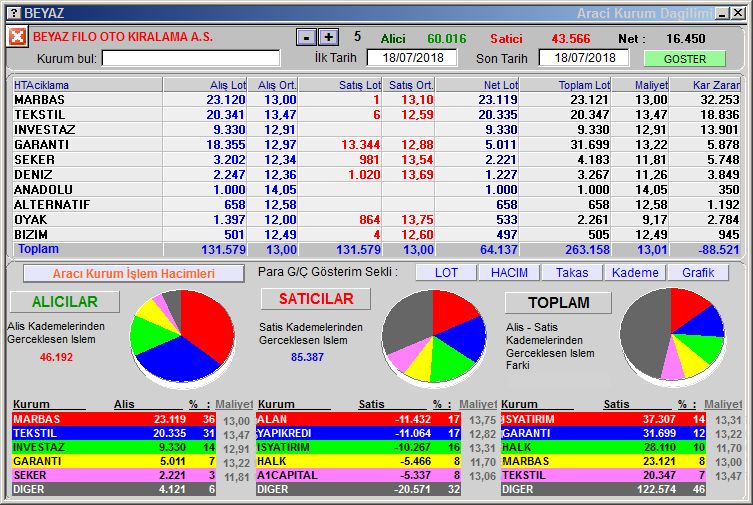Click GARANTI row showing 31.699 in total list
Viewport: 753px width, 505px height.
pyautogui.click(x=603, y=433)
